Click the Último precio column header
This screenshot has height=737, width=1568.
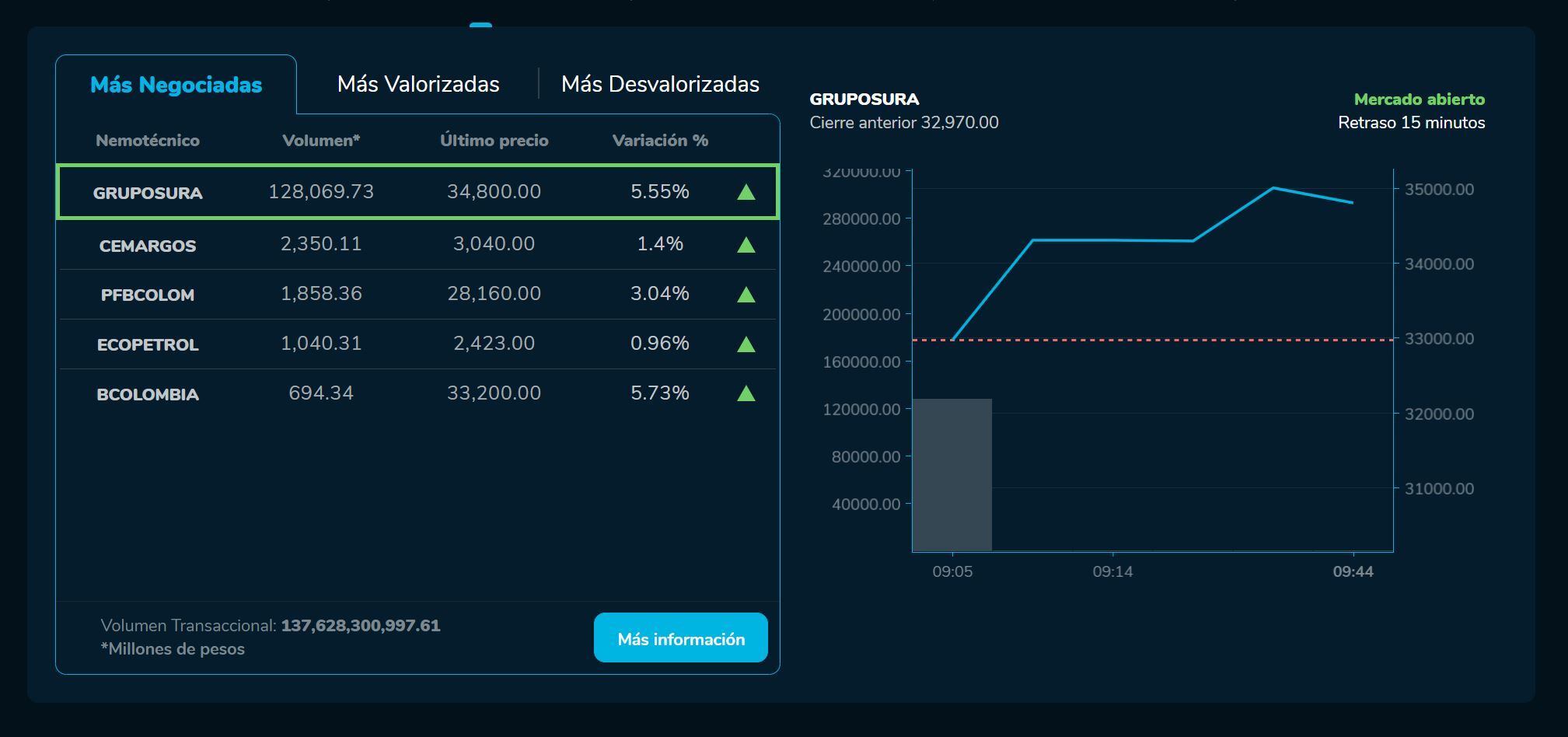[494, 141]
